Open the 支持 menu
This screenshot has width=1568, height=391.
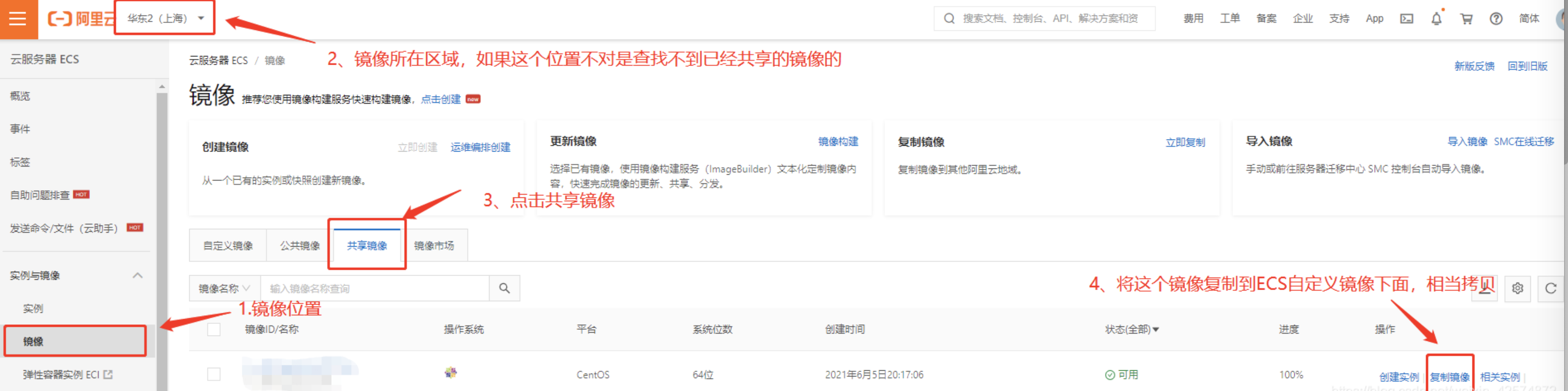click(x=1339, y=18)
